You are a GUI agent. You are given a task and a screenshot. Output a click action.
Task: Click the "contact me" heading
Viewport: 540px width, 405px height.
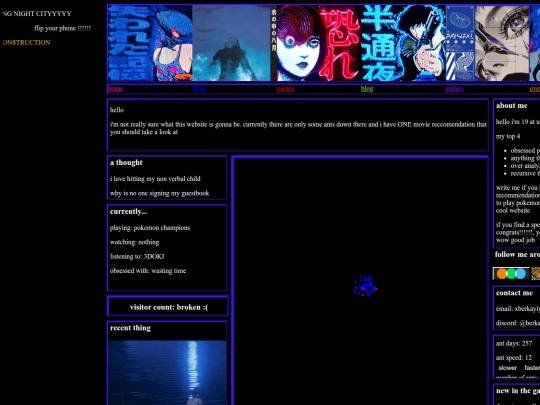514,293
